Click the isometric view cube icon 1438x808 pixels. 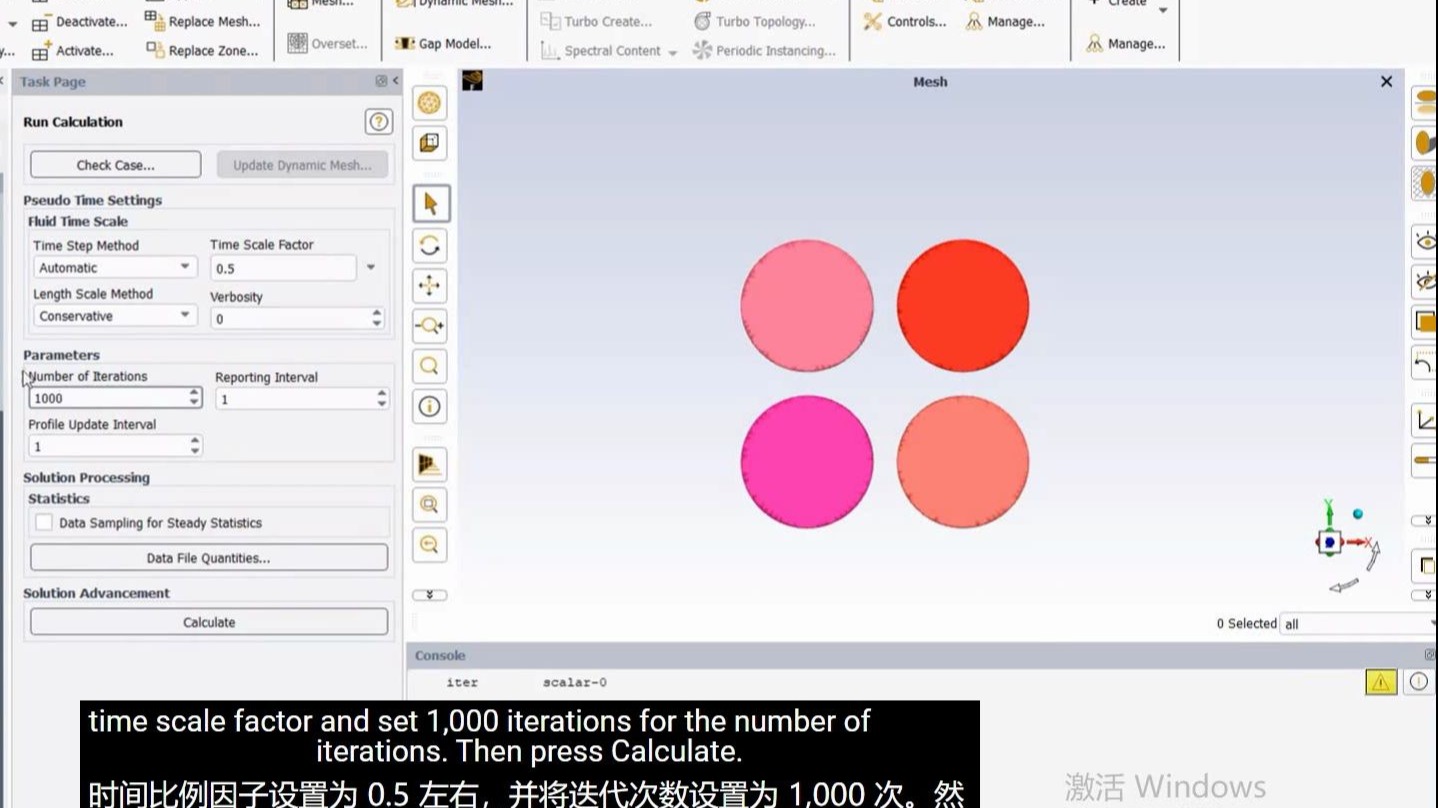point(430,143)
